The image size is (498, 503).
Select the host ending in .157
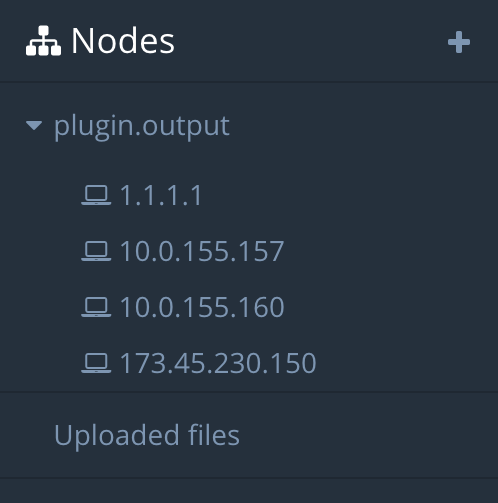(x=202, y=251)
